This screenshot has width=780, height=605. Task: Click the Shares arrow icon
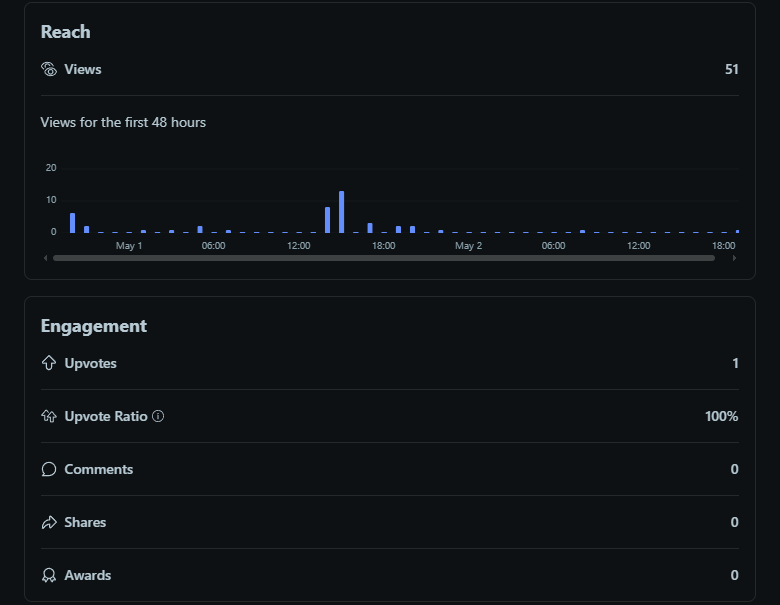(49, 522)
